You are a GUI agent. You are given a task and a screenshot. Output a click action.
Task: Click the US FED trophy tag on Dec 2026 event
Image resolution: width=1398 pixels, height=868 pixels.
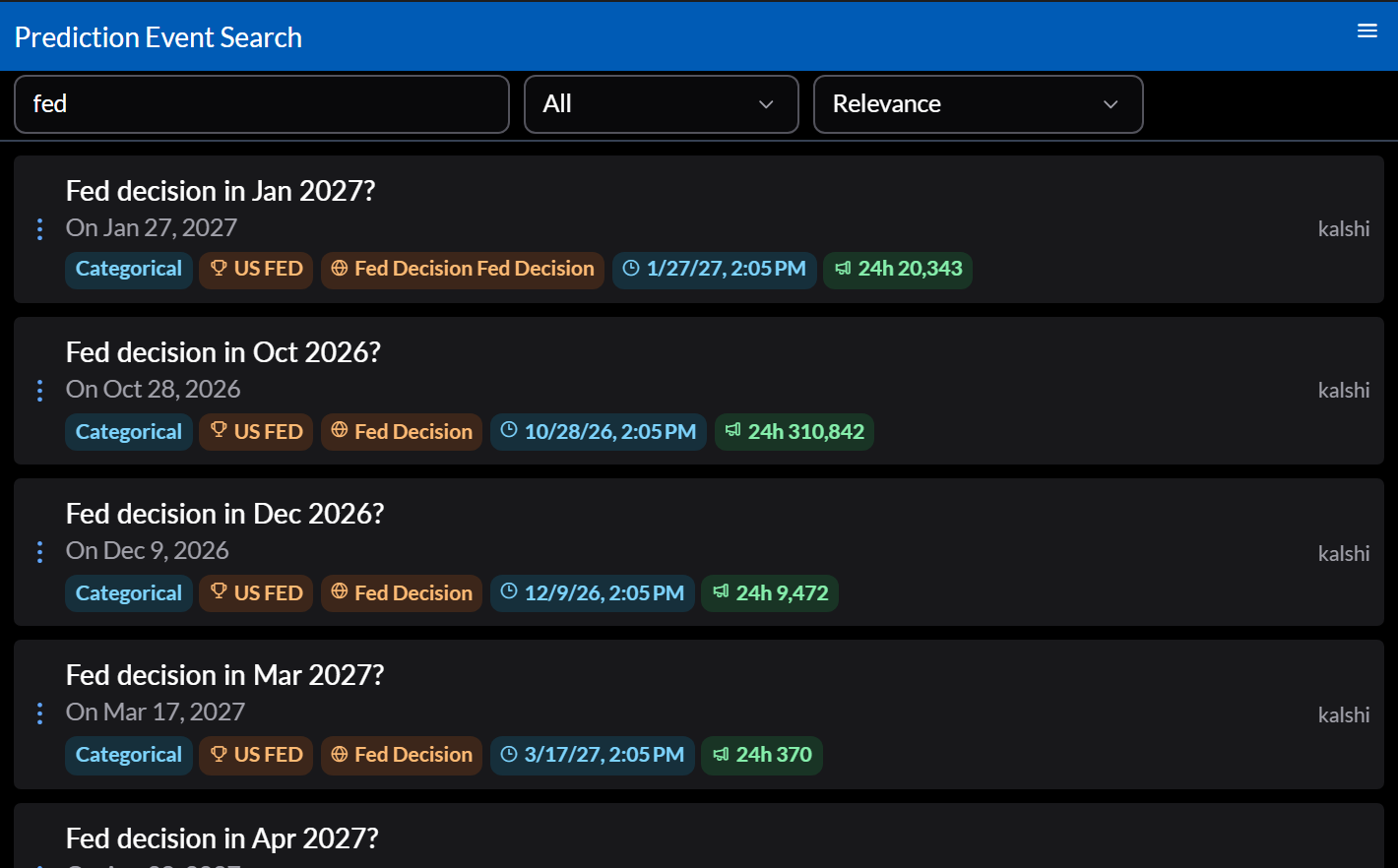pyautogui.click(x=256, y=593)
